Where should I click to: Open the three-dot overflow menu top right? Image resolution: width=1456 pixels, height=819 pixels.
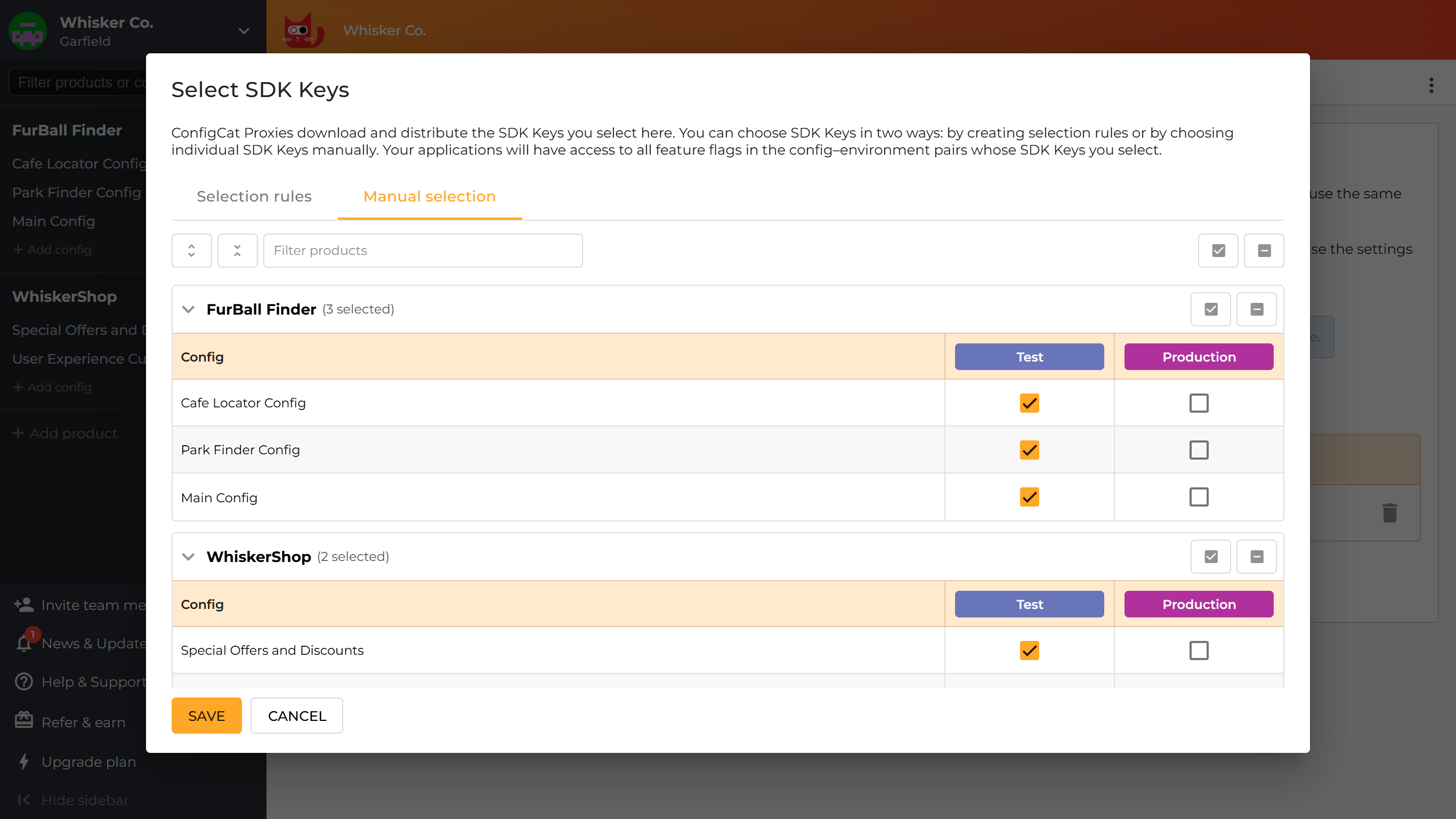pyautogui.click(x=1430, y=85)
